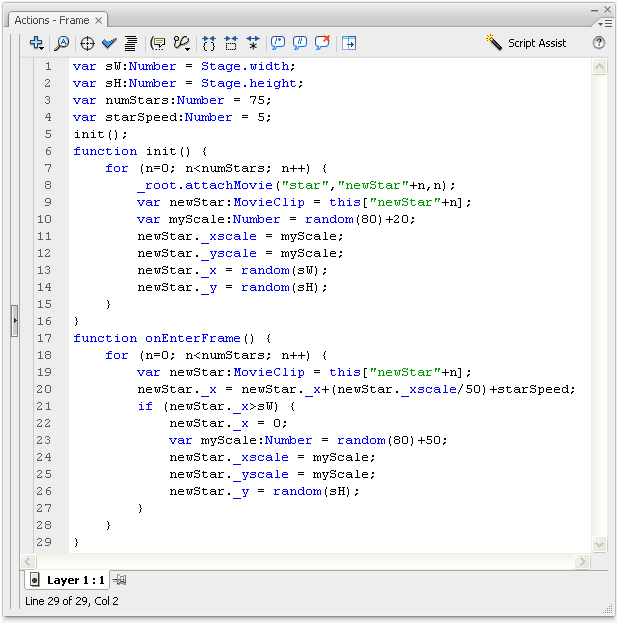
Task: Expand the left sidebar collapse arrow
Action: [x=14, y=320]
